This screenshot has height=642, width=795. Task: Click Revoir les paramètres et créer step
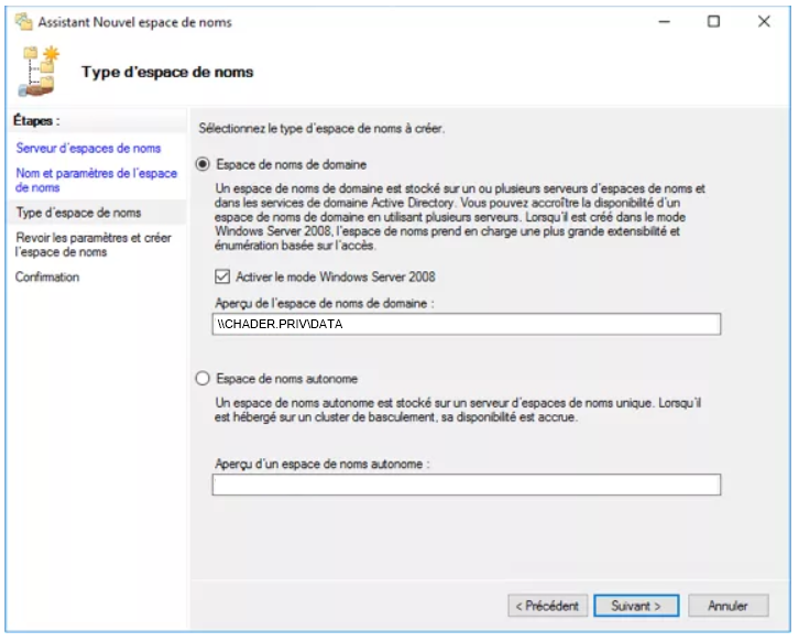click(93, 244)
